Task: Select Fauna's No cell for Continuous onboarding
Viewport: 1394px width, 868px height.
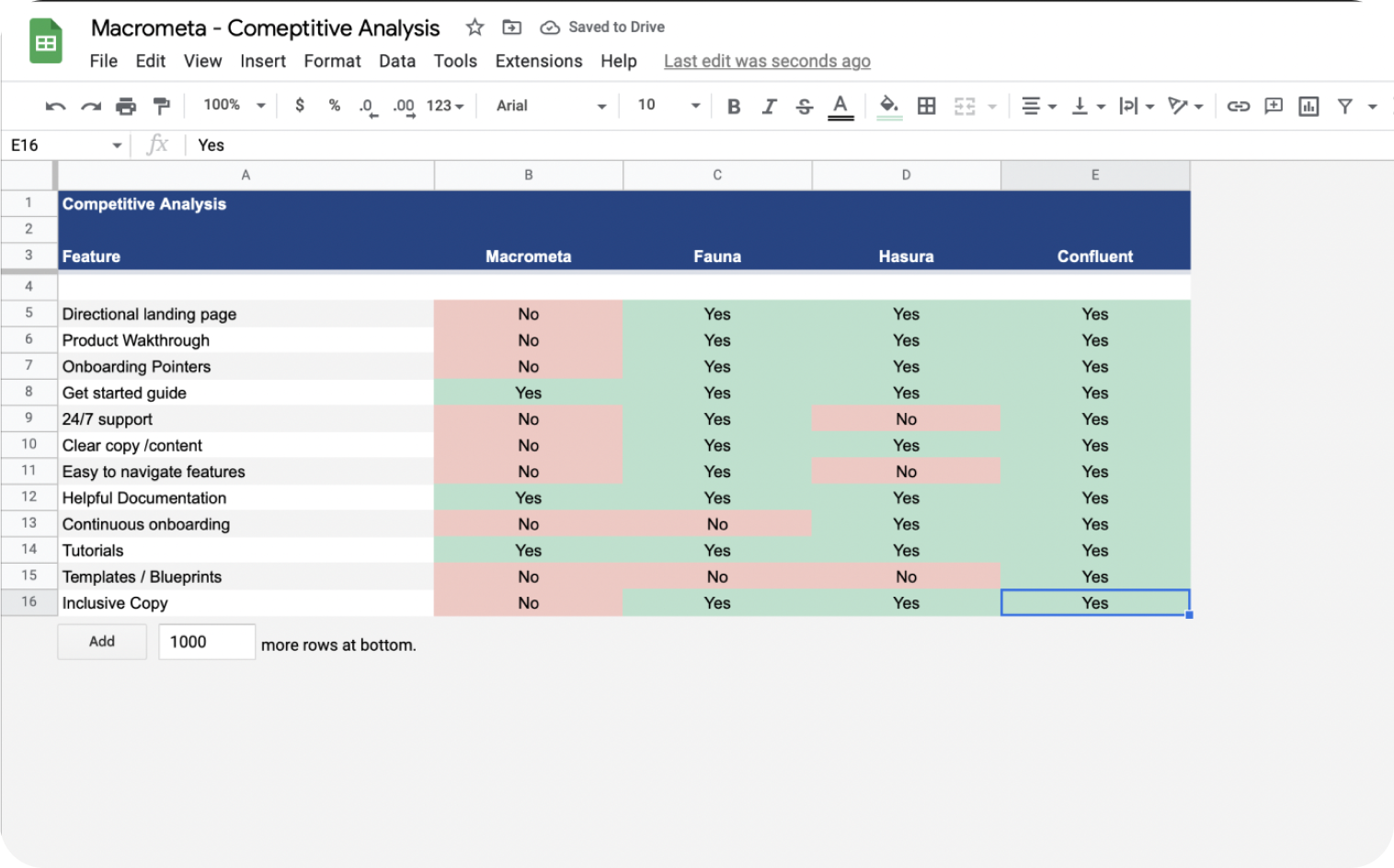Action: 717,524
